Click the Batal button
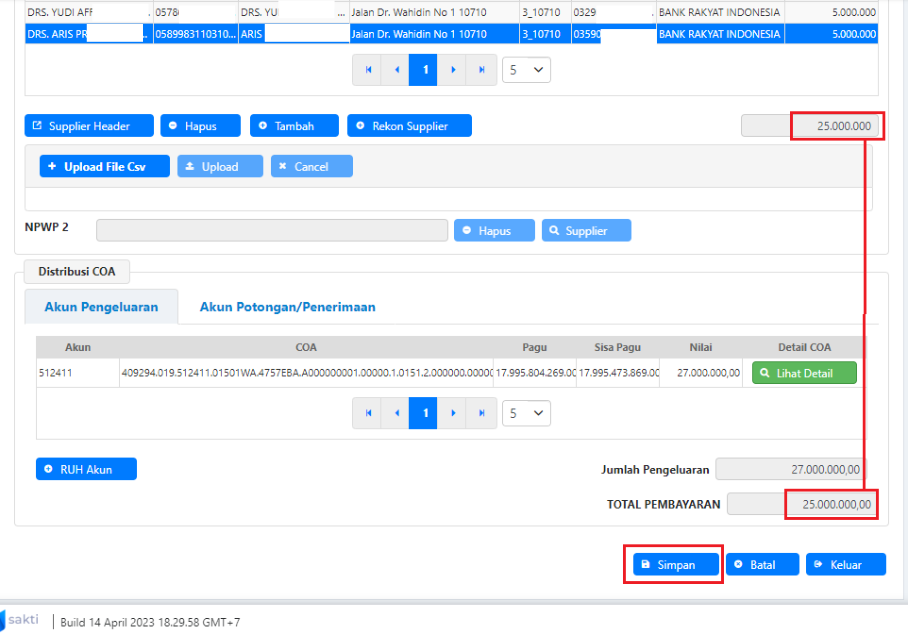 pos(762,565)
